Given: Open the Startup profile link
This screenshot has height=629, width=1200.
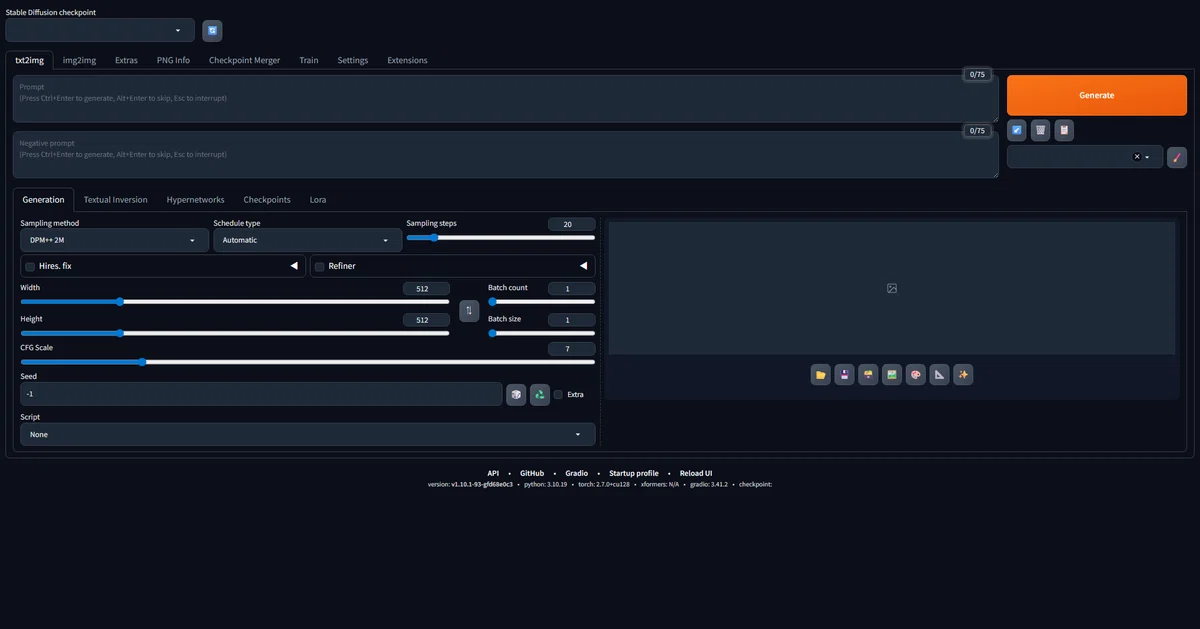Looking at the screenshot, I should [x=634, y=473].
